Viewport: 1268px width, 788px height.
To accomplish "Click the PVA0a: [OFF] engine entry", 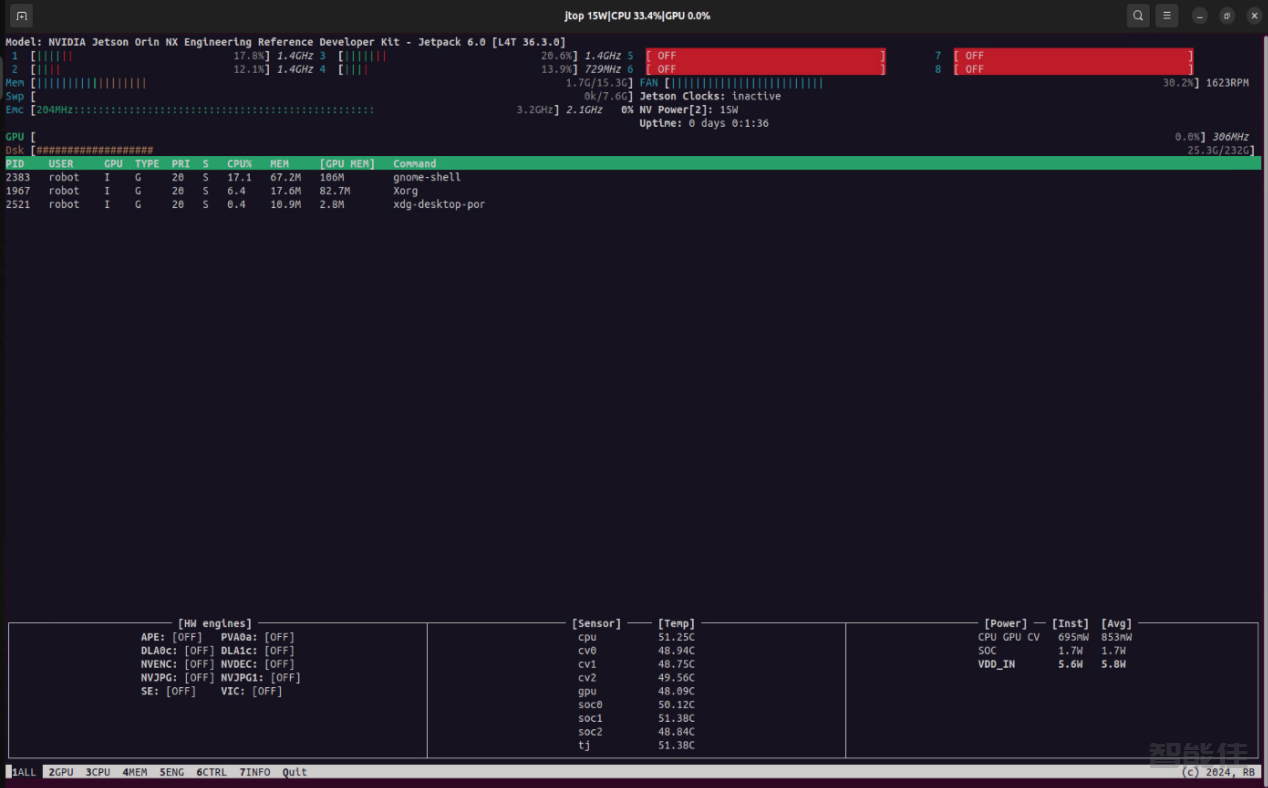I will pos(258,637).
